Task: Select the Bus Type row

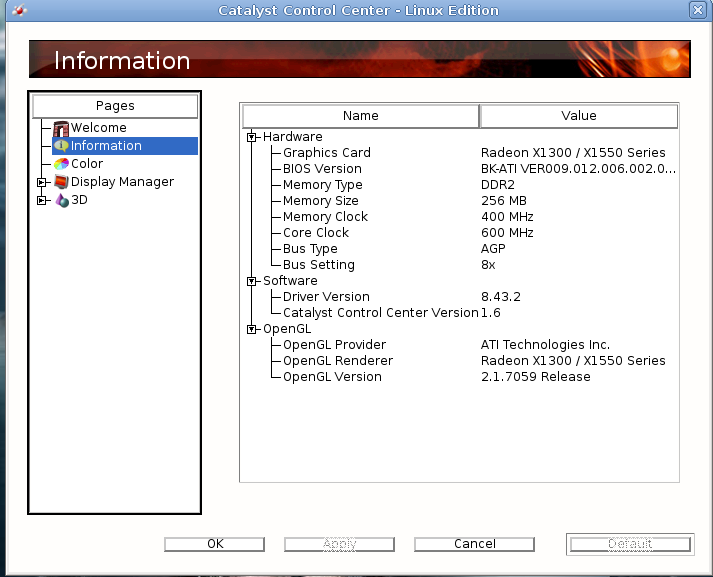Action: click(x=460, y=249)
